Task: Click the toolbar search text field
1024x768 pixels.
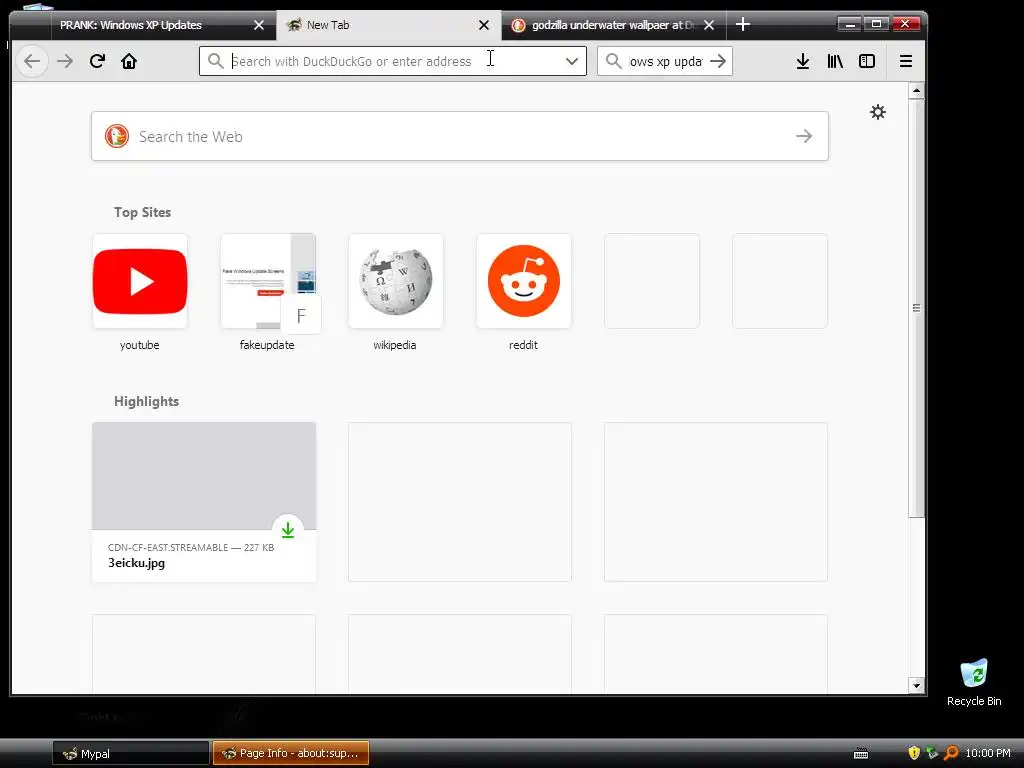Action: 665,61
